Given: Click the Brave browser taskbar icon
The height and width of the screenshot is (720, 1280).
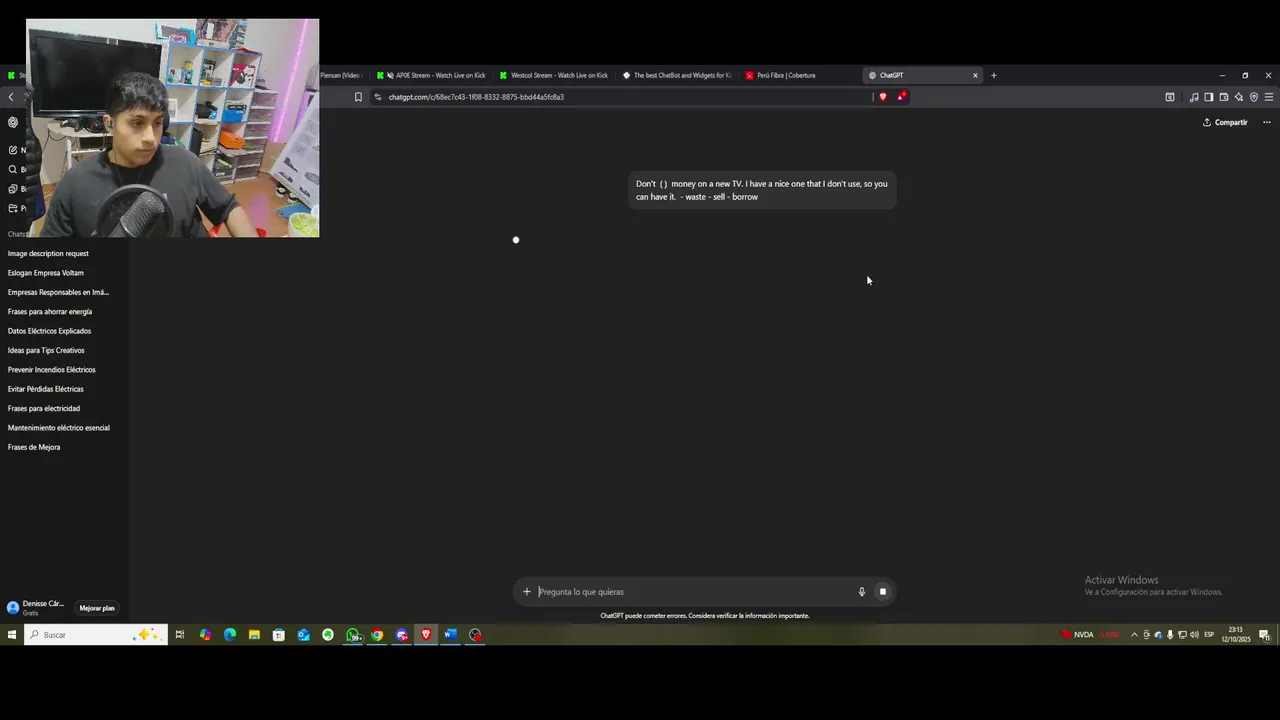Looking at the screenshot, I should 426,635.
